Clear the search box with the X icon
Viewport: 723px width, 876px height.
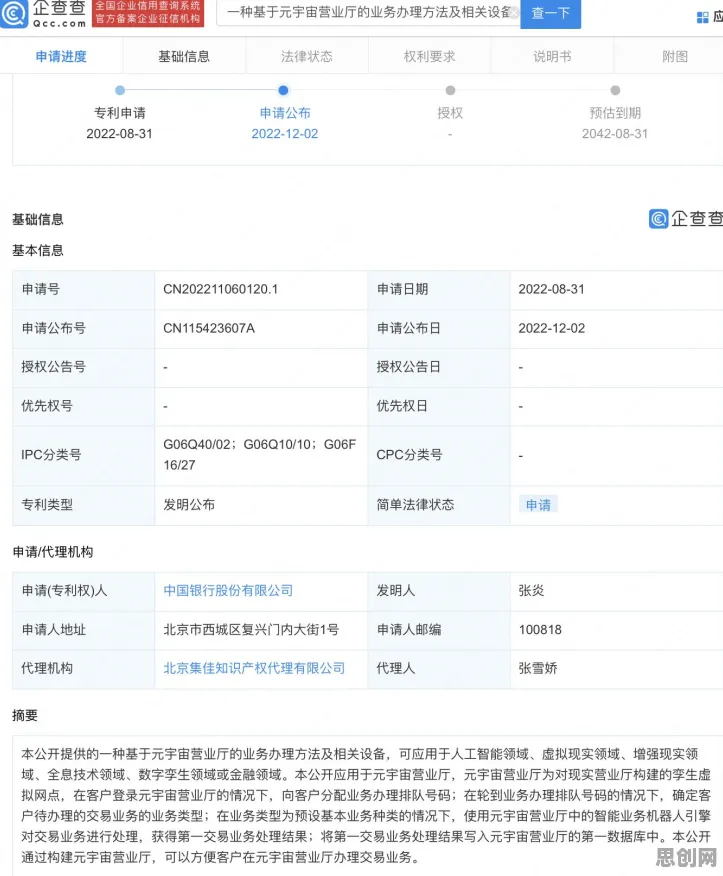[515, 13]
